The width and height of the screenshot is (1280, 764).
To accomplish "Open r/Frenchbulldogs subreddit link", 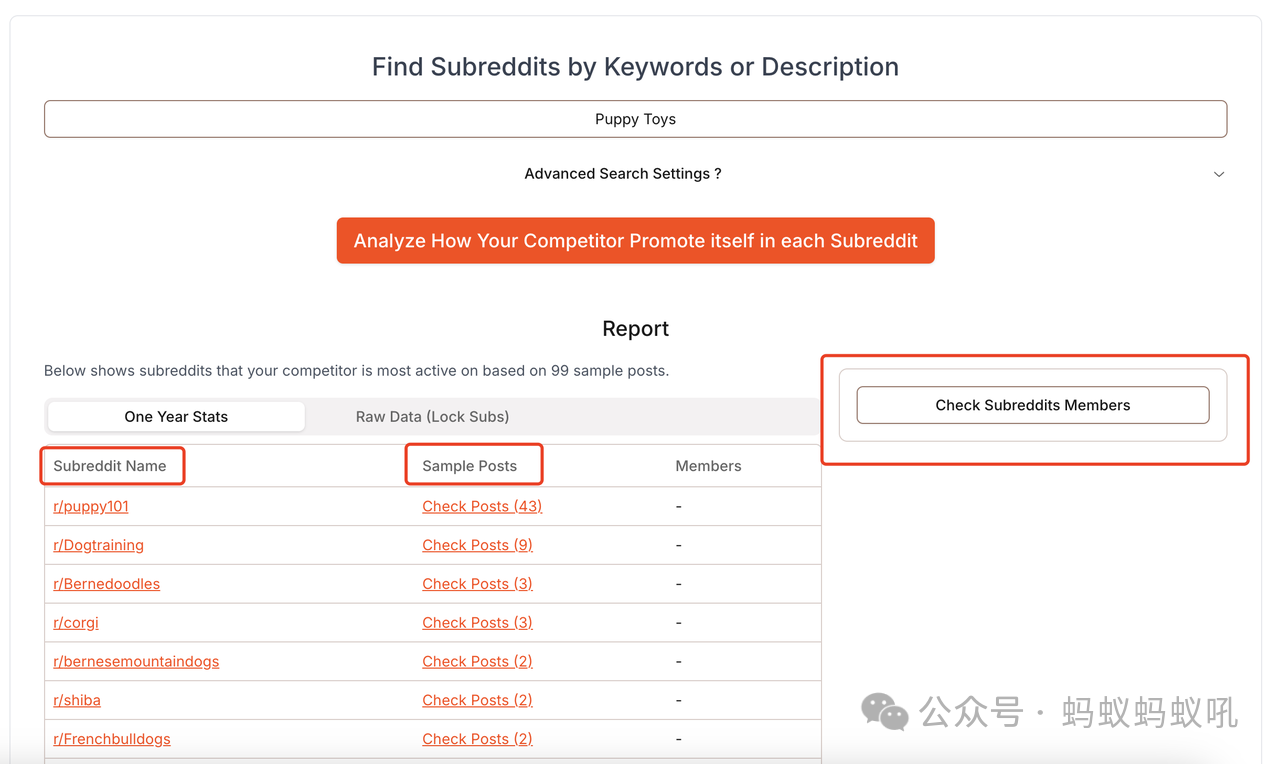I will click(112, 739).
